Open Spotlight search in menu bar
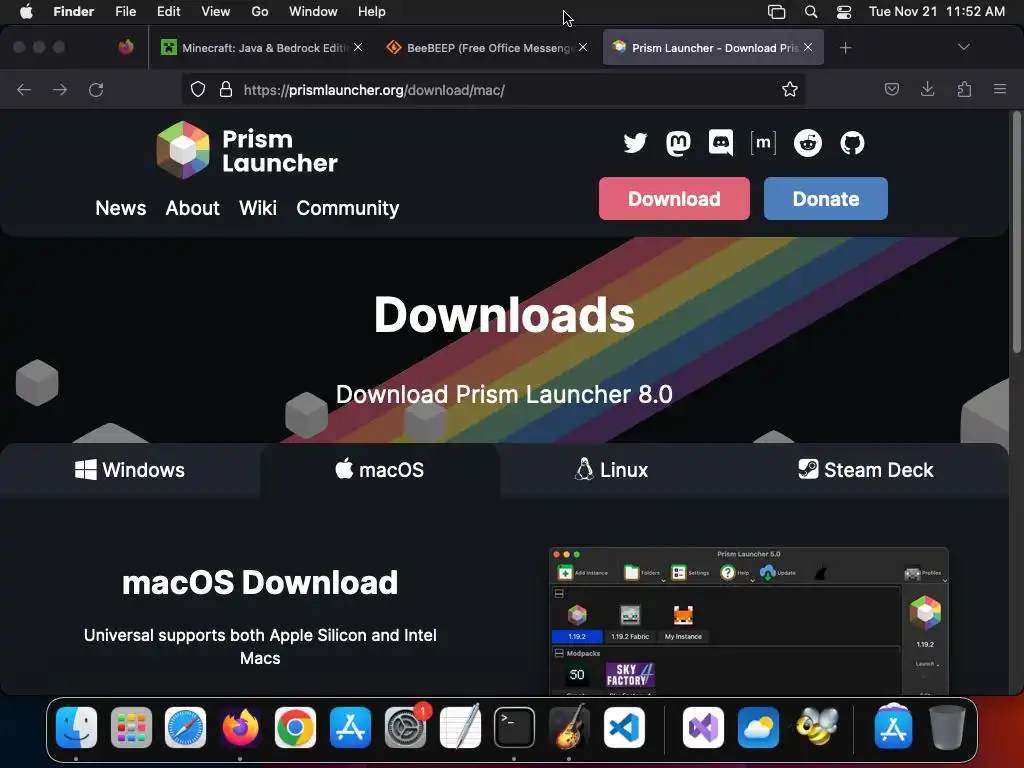 point(810,12)
